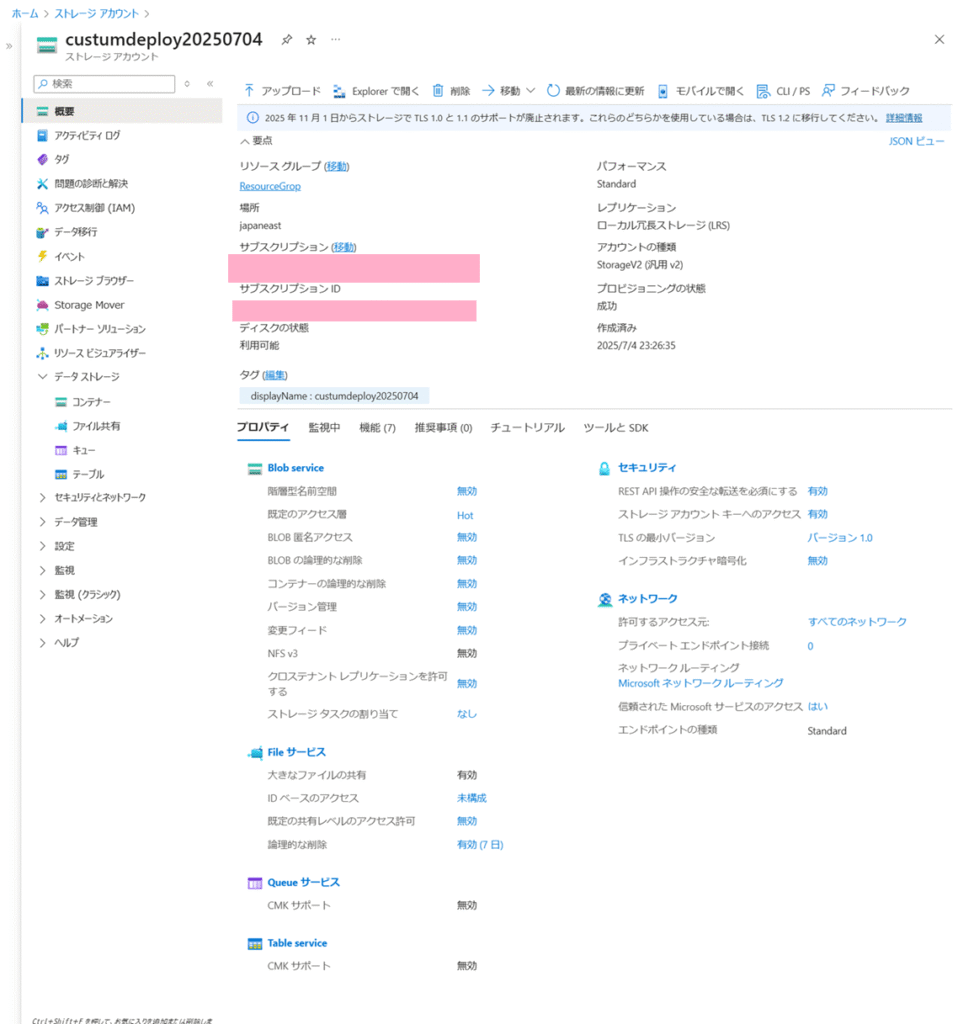Click the 有効 (7 日) soft delete value
Image resolution: width=958 pixels, height=1024 pixels.
[x=480, y=844]
